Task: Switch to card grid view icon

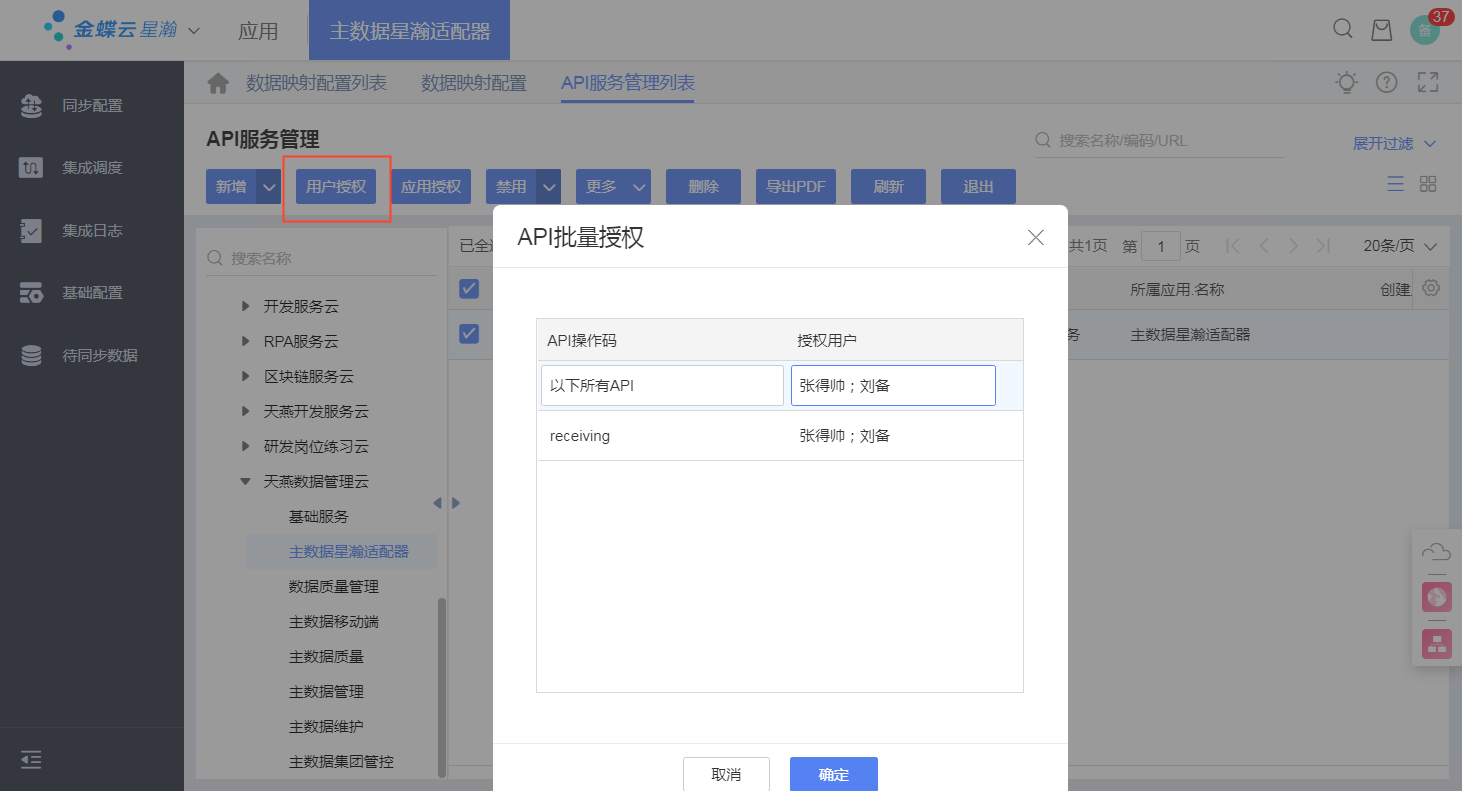Action: point(1428,184)
